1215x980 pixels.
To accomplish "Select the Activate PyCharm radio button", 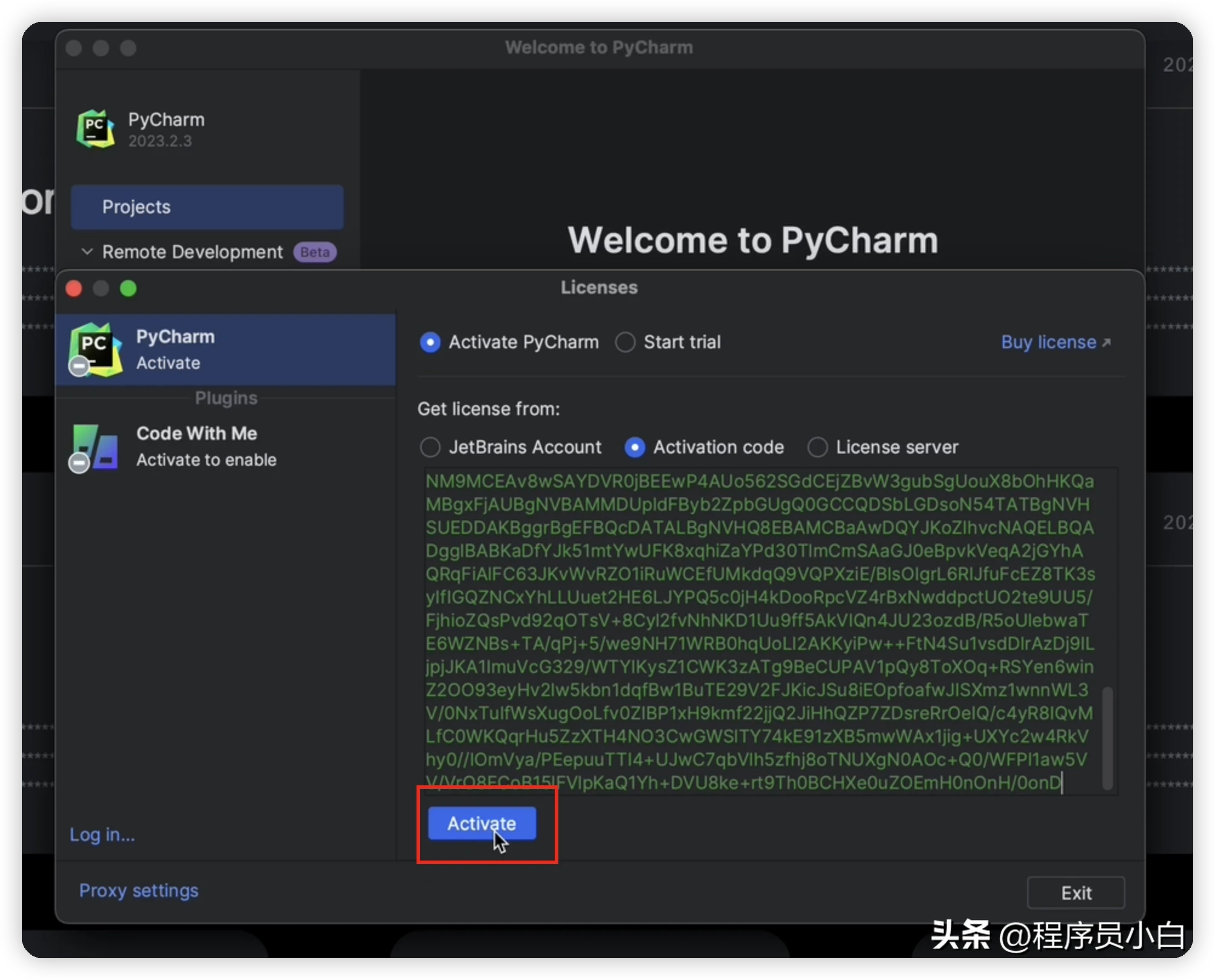I will [x=430, y=343].
